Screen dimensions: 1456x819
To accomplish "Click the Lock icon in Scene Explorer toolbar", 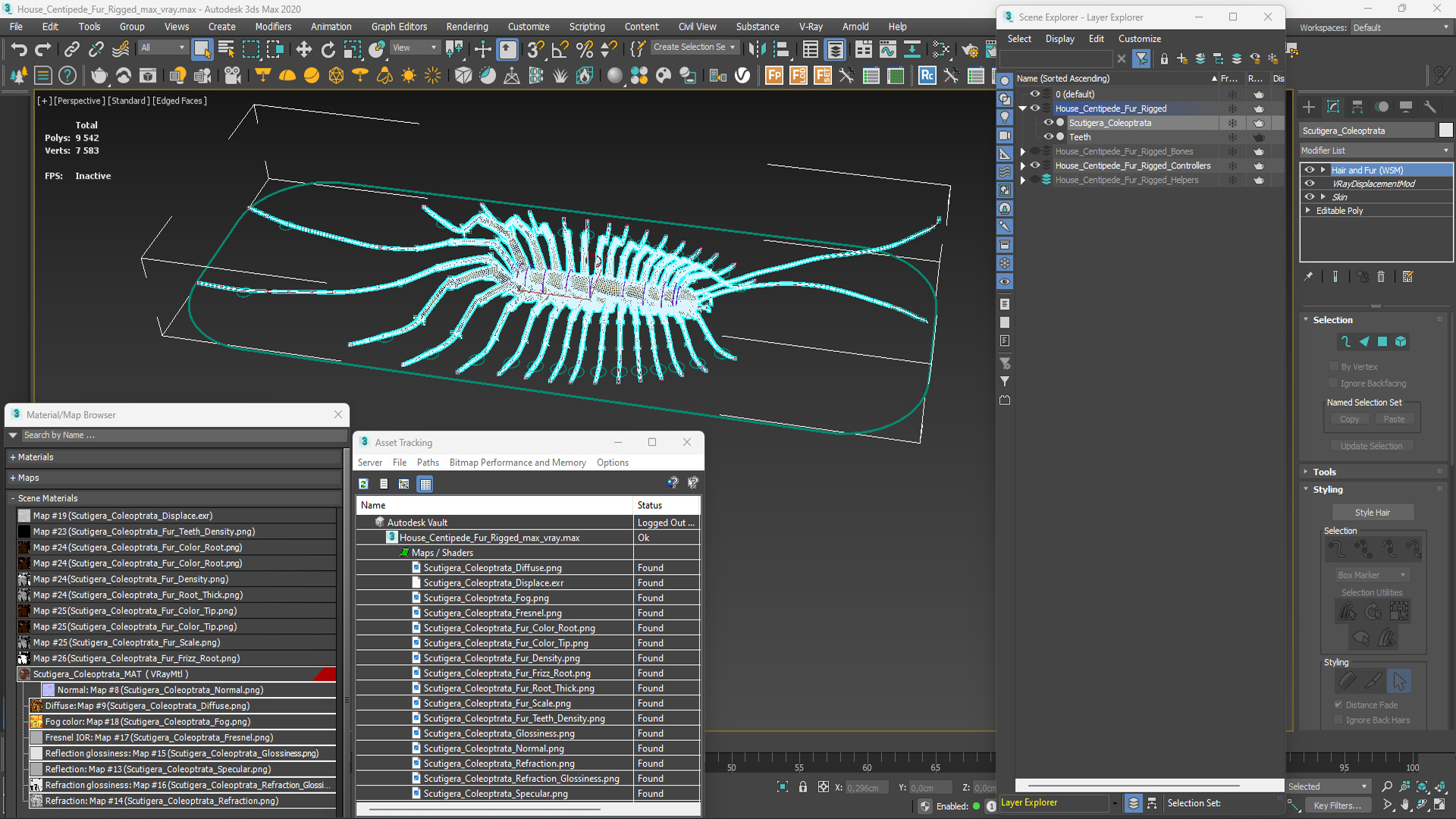I will click(1164, 58).
